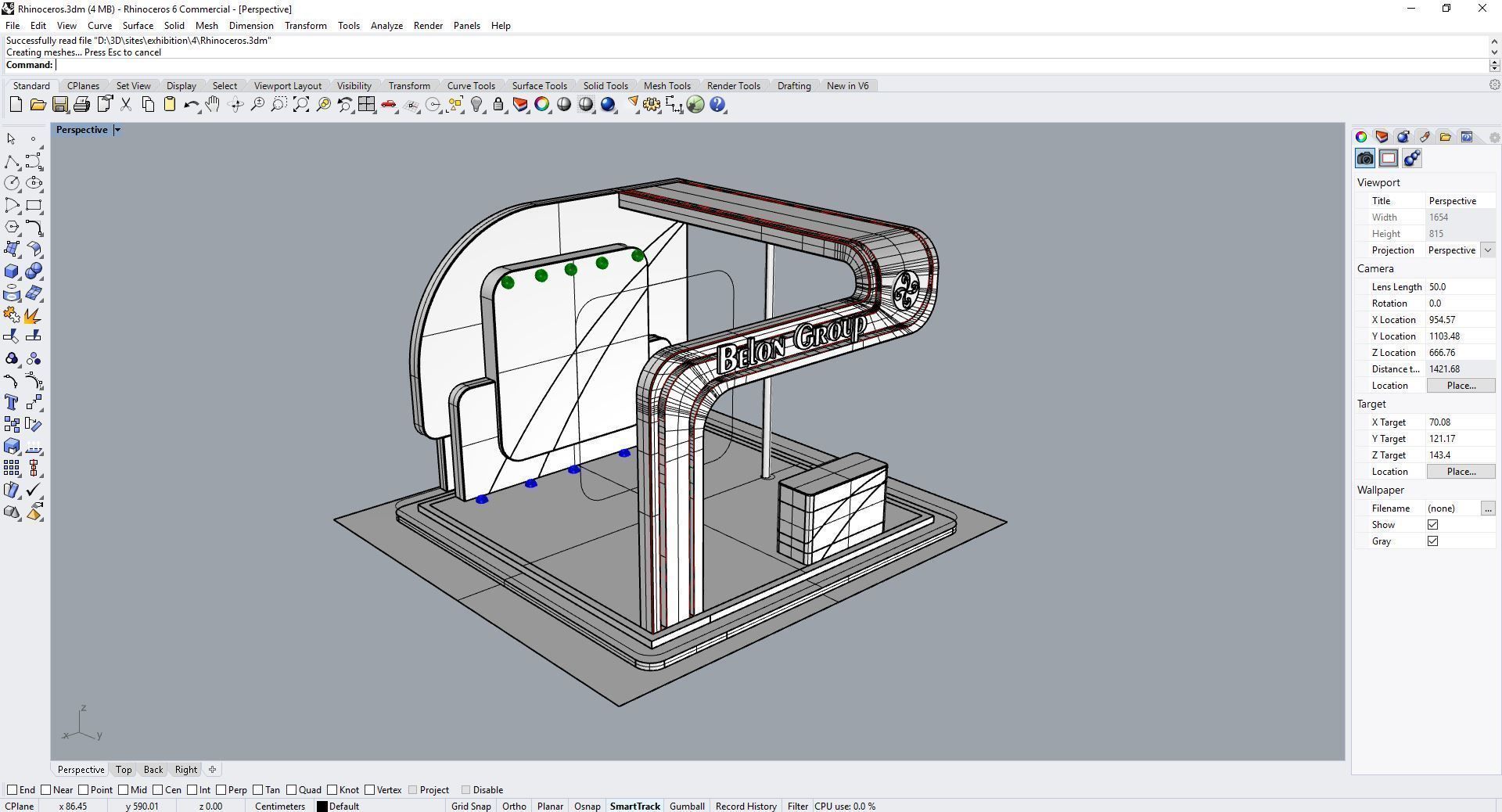
Task: Choose Zoom Extents in the toolbar
Action: click(x=301, y=105)
